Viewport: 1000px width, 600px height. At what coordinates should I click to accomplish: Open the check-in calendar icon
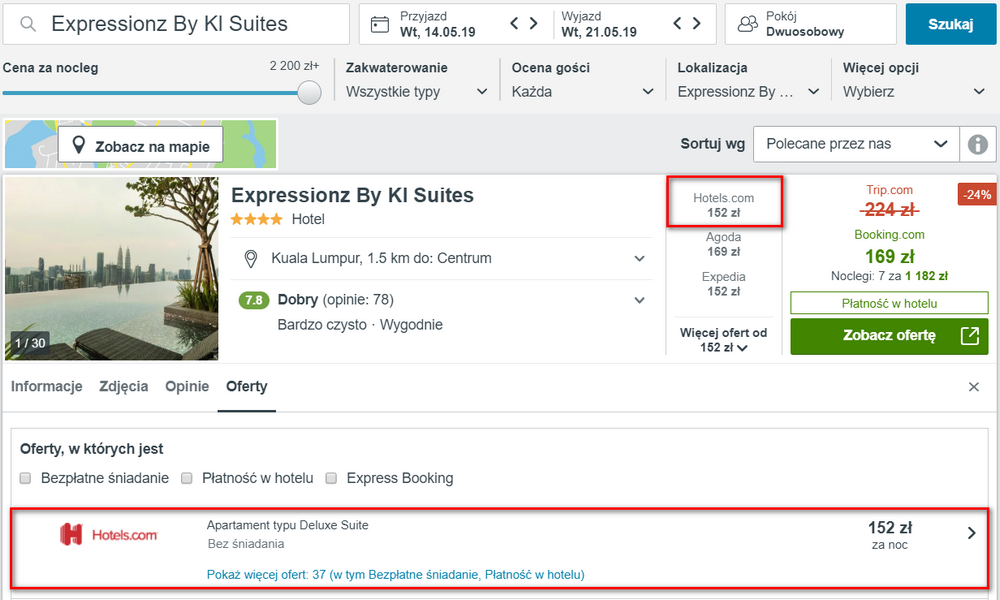click(x=379, y=24)
